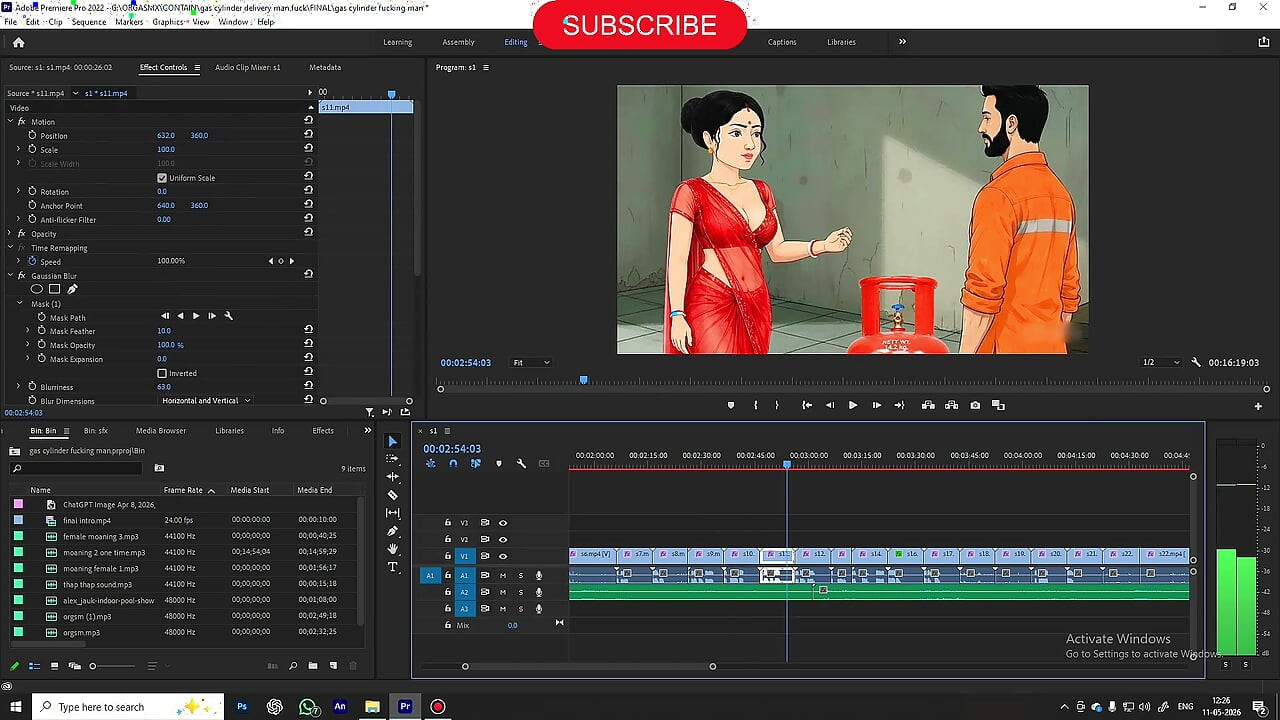The height and width of the screenshot is (720, 1280).
Task: Toggle V1 track eye visibility
Action: 503,556
